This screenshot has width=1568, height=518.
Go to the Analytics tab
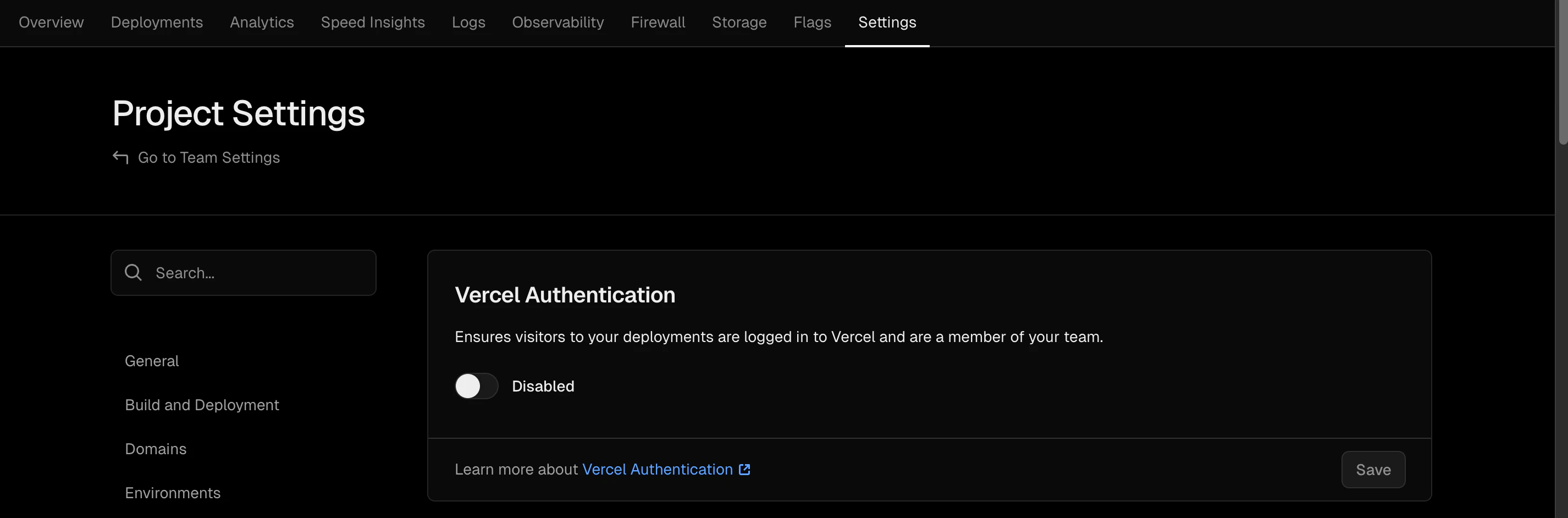(x=262, y=23)
